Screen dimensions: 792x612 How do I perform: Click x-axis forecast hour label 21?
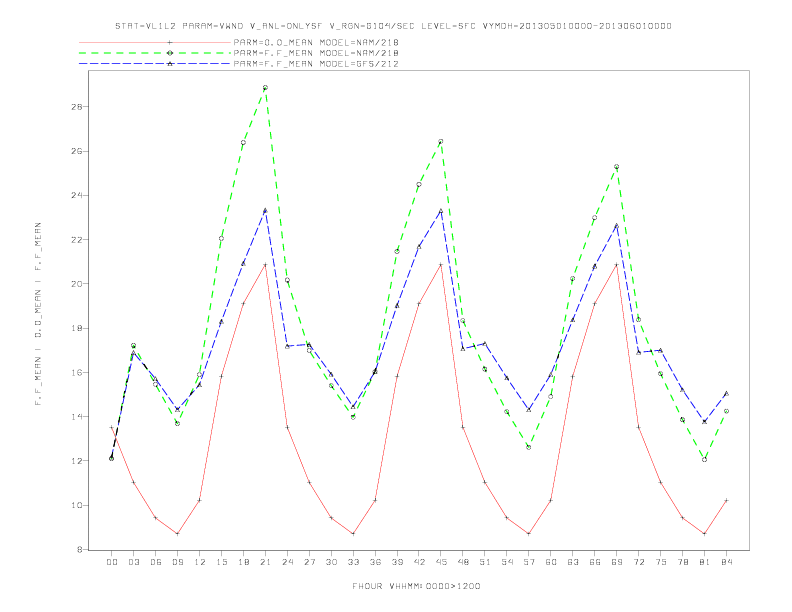pos(265,562)
